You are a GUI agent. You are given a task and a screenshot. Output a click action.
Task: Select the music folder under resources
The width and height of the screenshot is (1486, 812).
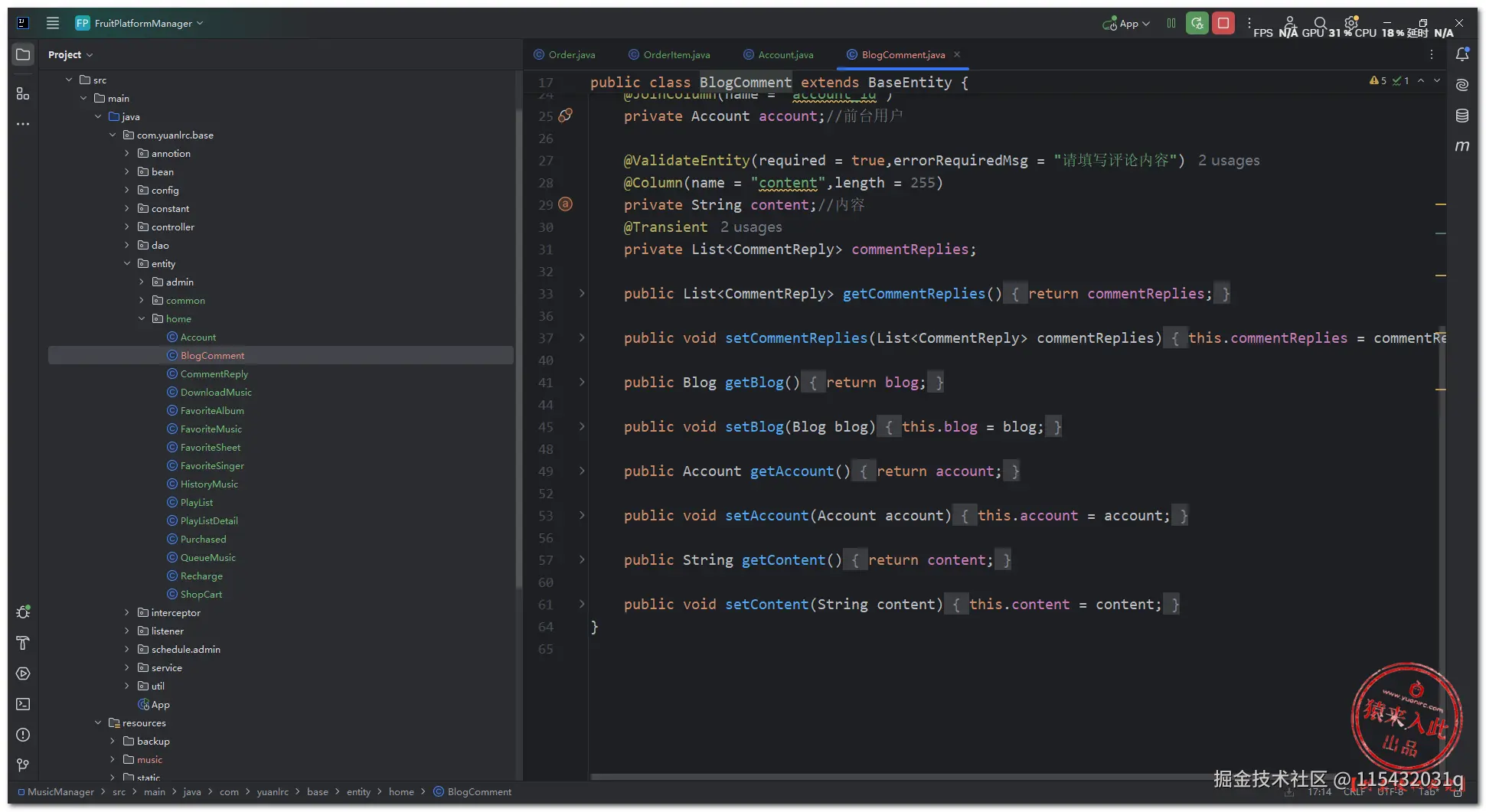tap(149, 759)
